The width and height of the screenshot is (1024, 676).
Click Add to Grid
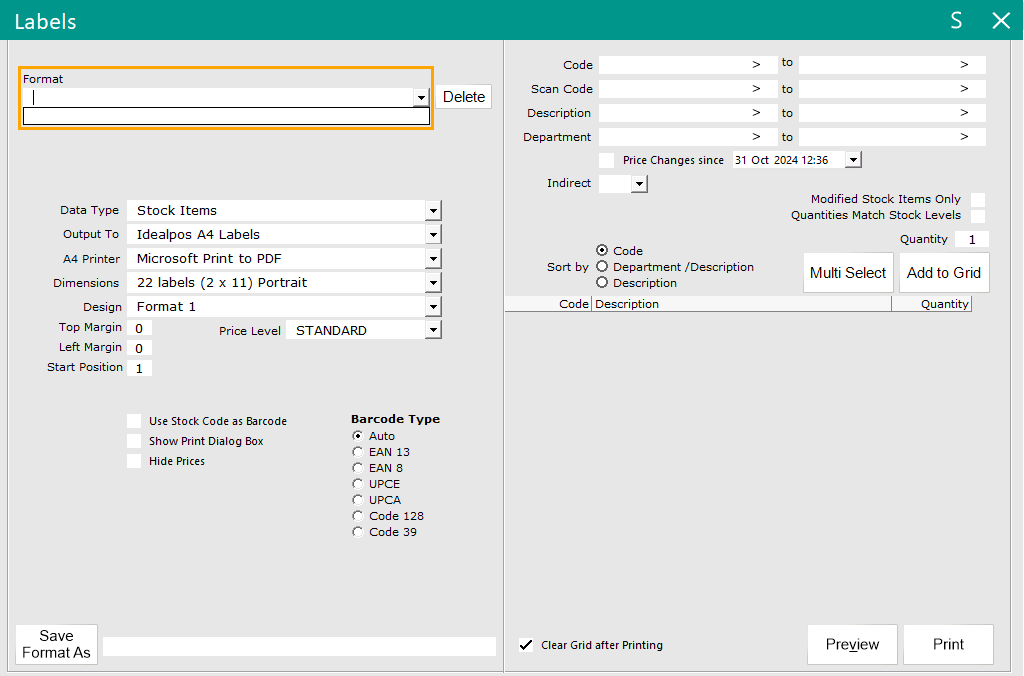[x=944, y=273]
